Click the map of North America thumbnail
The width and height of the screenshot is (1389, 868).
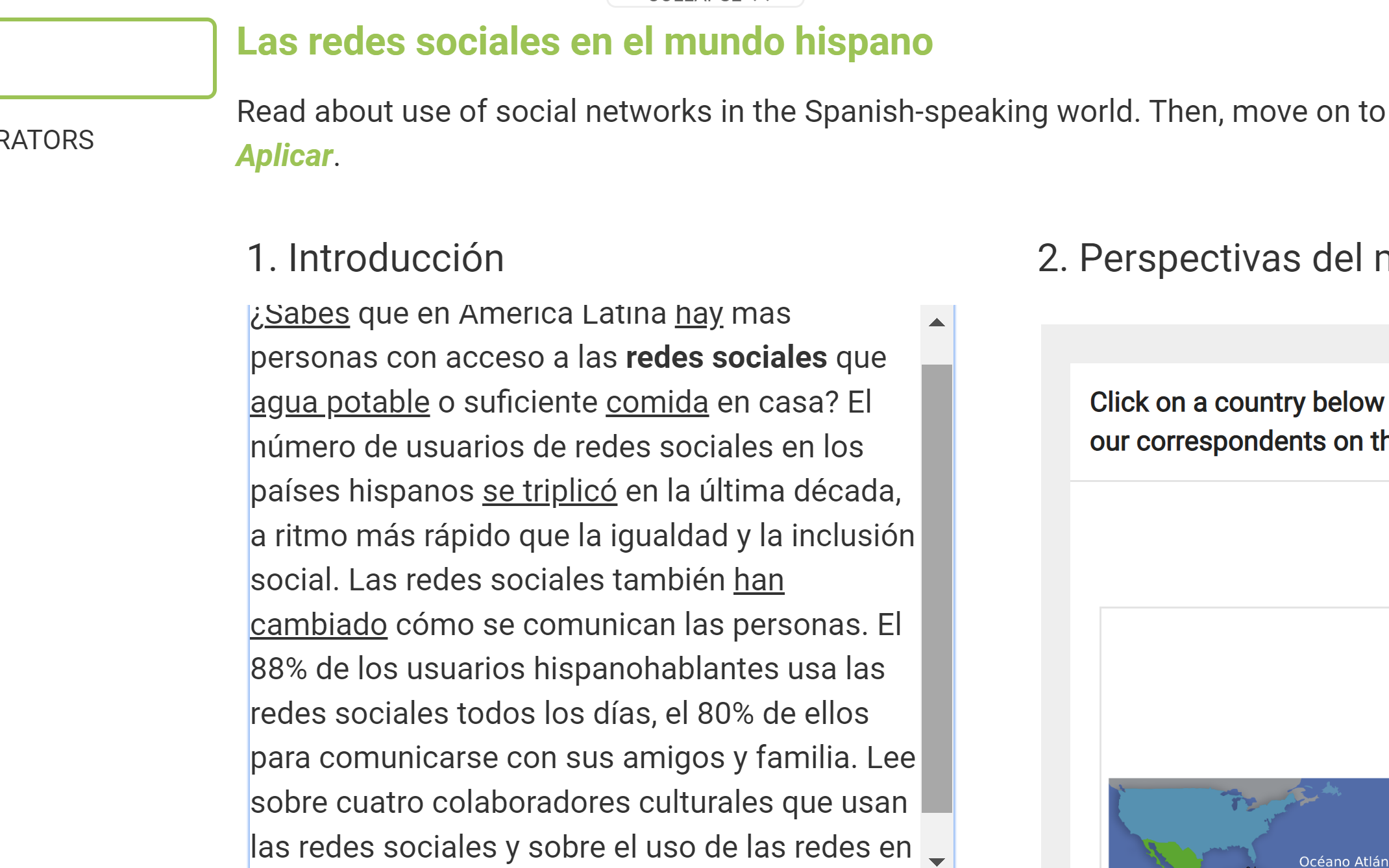point(1248,823)
